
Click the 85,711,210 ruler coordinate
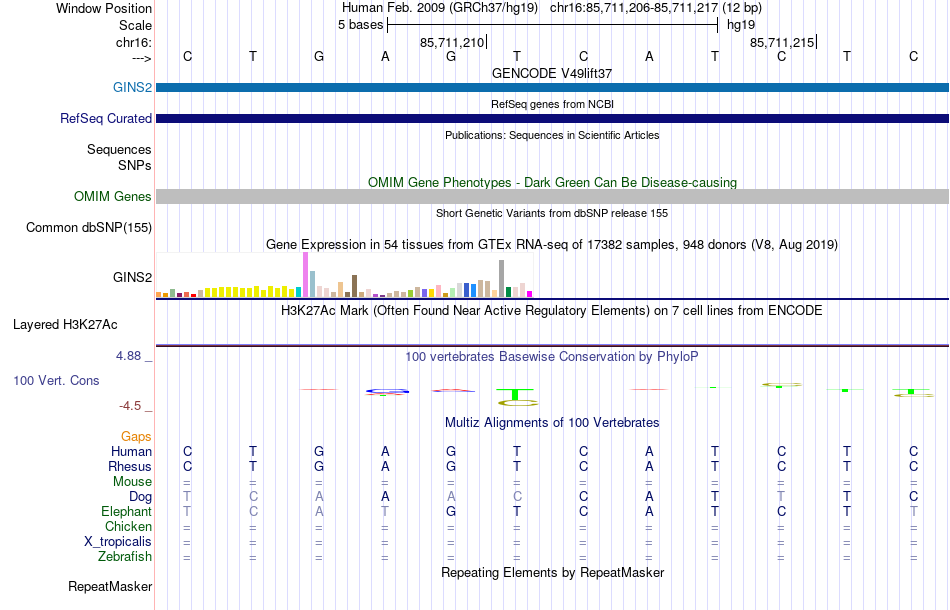click(x=452, y=42)
